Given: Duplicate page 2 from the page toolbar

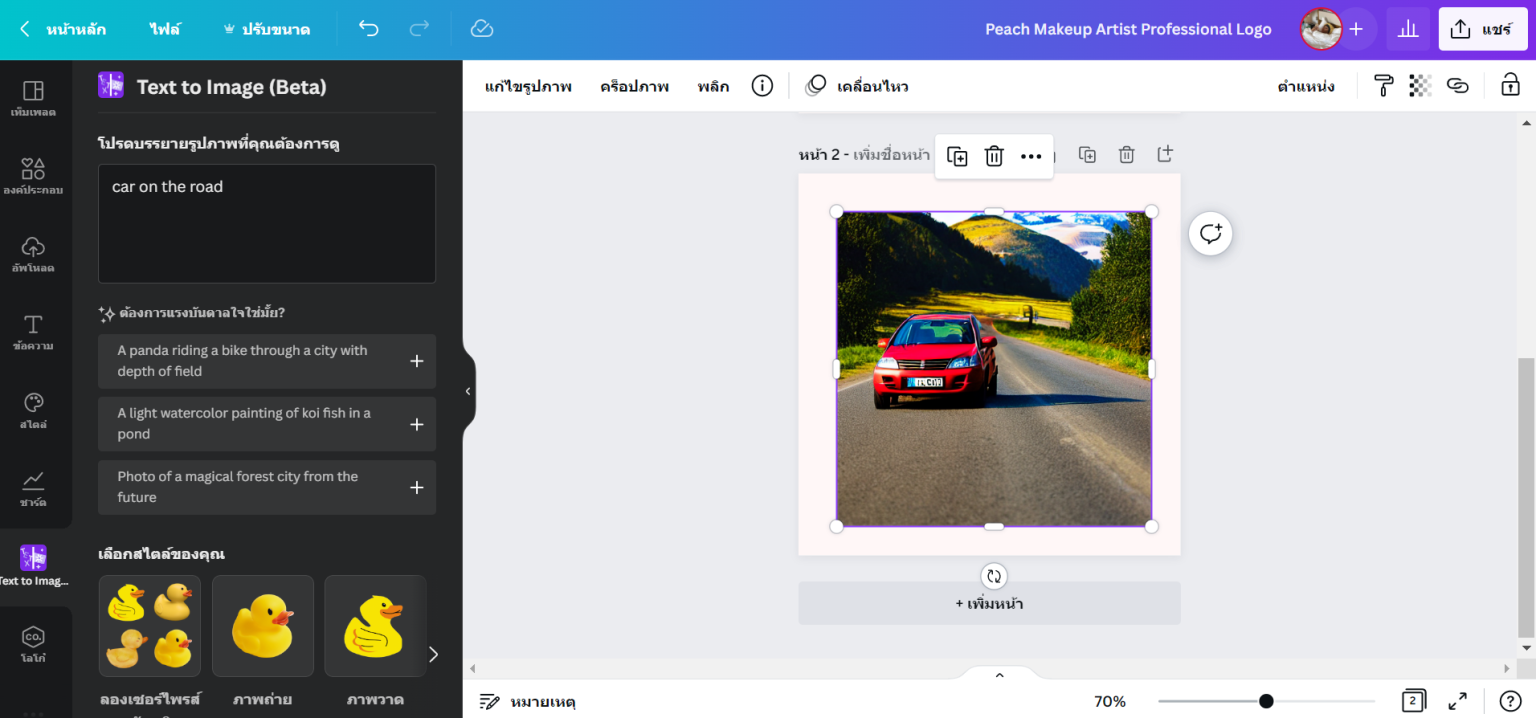Looking at the screenshot, I should (1087, 154).
